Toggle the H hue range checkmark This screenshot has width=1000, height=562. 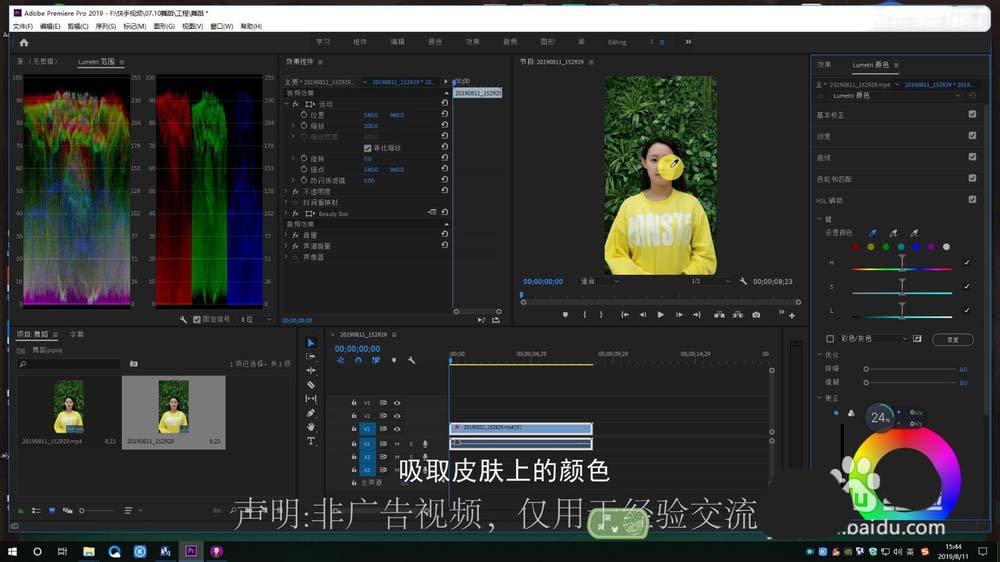coord(967,262)
